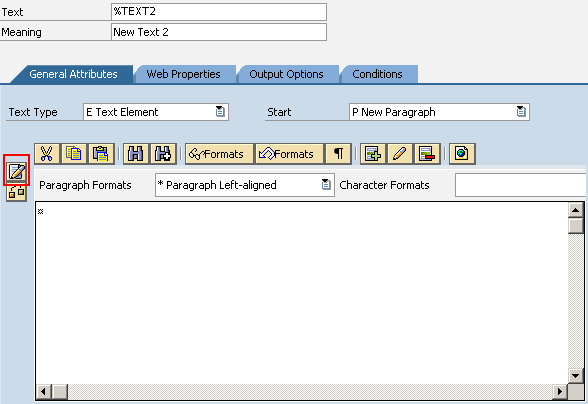Open the Web Properties tab
Viewport: 588px width, 404px height.
(183, 74)
